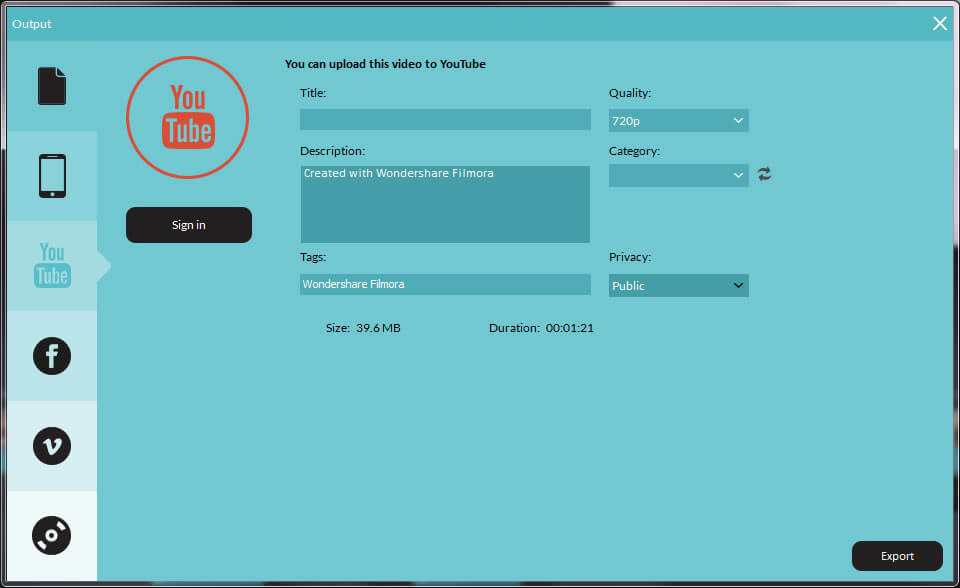Screen dimensions: 960x588
Task: Click the Tags field with Wondershare Filmora
Action: click(x=445, y=284)
